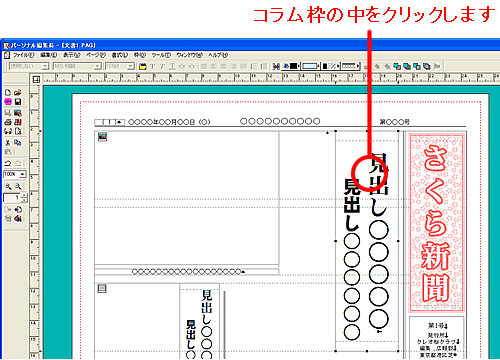The width and height of the screenshot is (500, 360).
Task: Click the text frame icon in lower-left frame
Action: (102, 288)
